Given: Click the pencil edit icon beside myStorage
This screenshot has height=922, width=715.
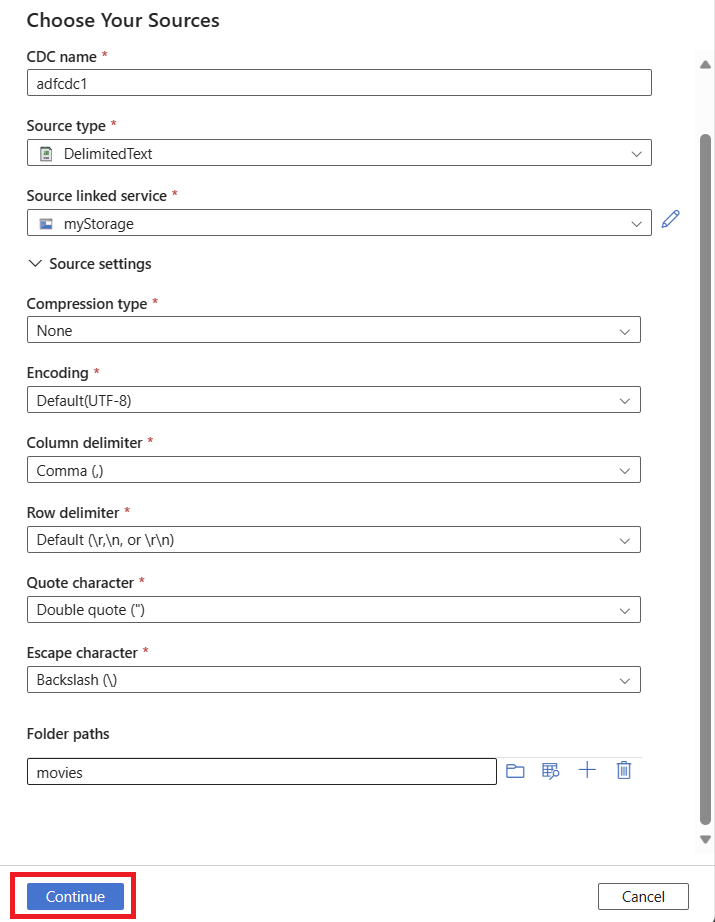Looking at the screenshot, I should [670, 219].
